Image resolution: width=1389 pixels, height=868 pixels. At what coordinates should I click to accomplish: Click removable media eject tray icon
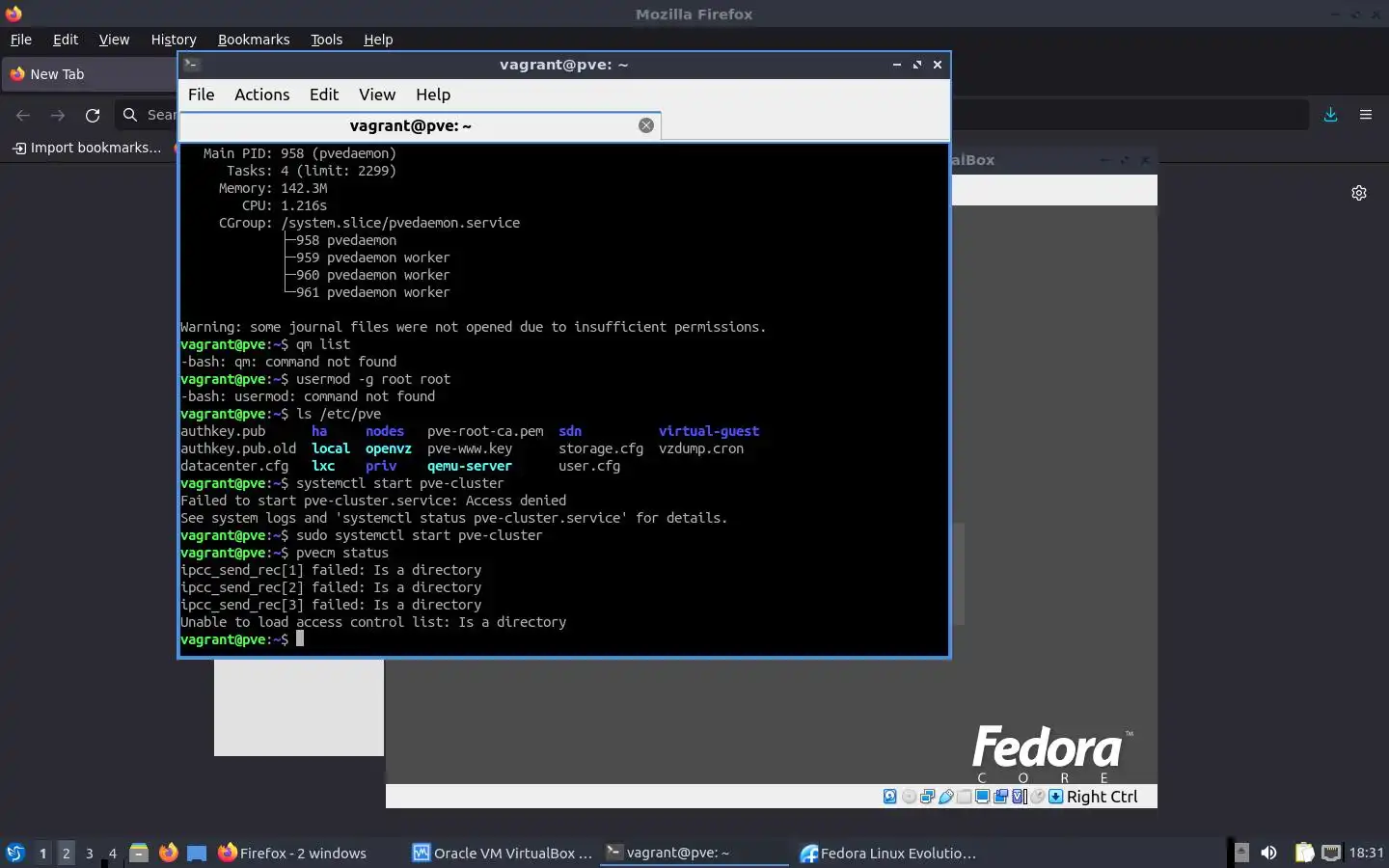1241,853
